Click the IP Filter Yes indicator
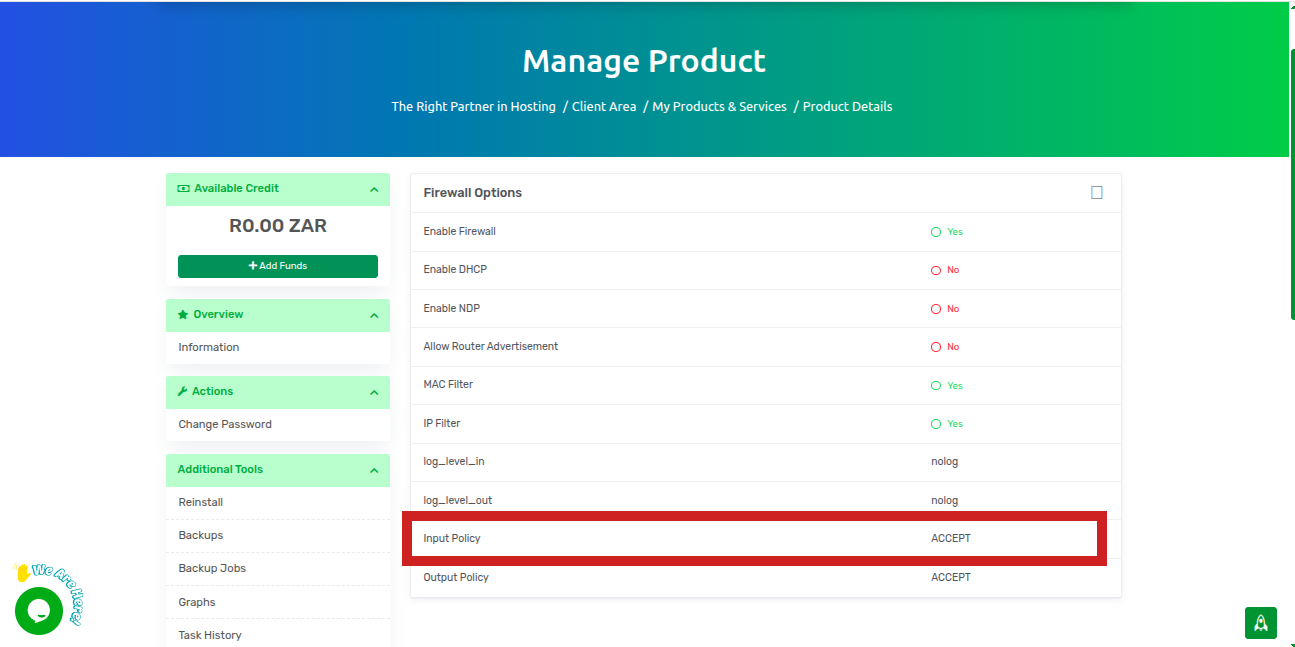 point(946,424)
